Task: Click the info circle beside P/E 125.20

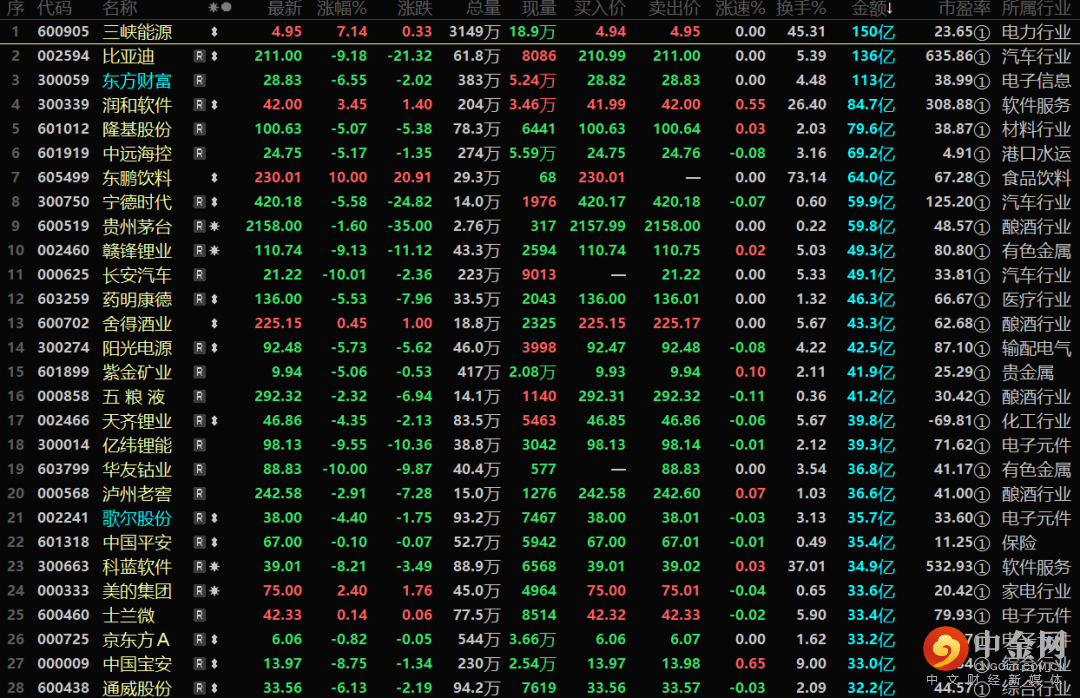Action: point(983,203)
